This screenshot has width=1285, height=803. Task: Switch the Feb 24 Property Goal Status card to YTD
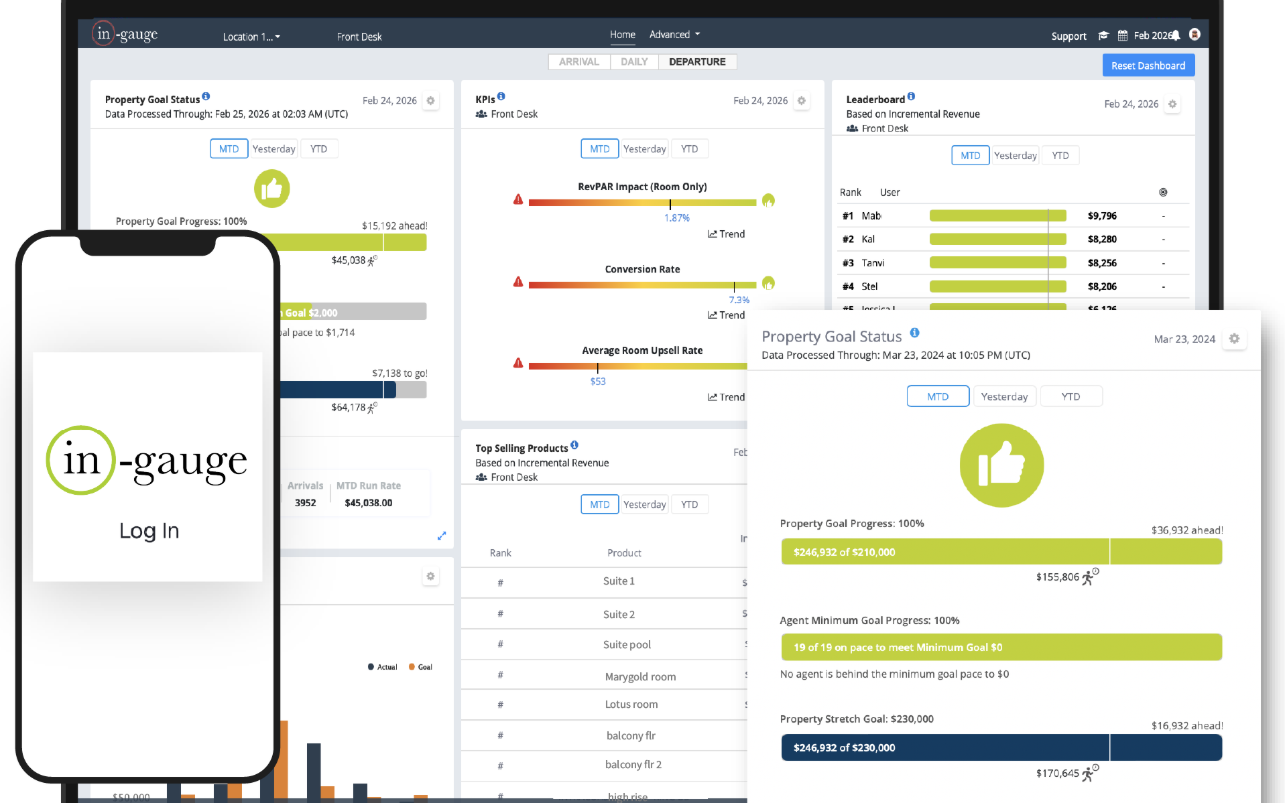pos(319,149)
